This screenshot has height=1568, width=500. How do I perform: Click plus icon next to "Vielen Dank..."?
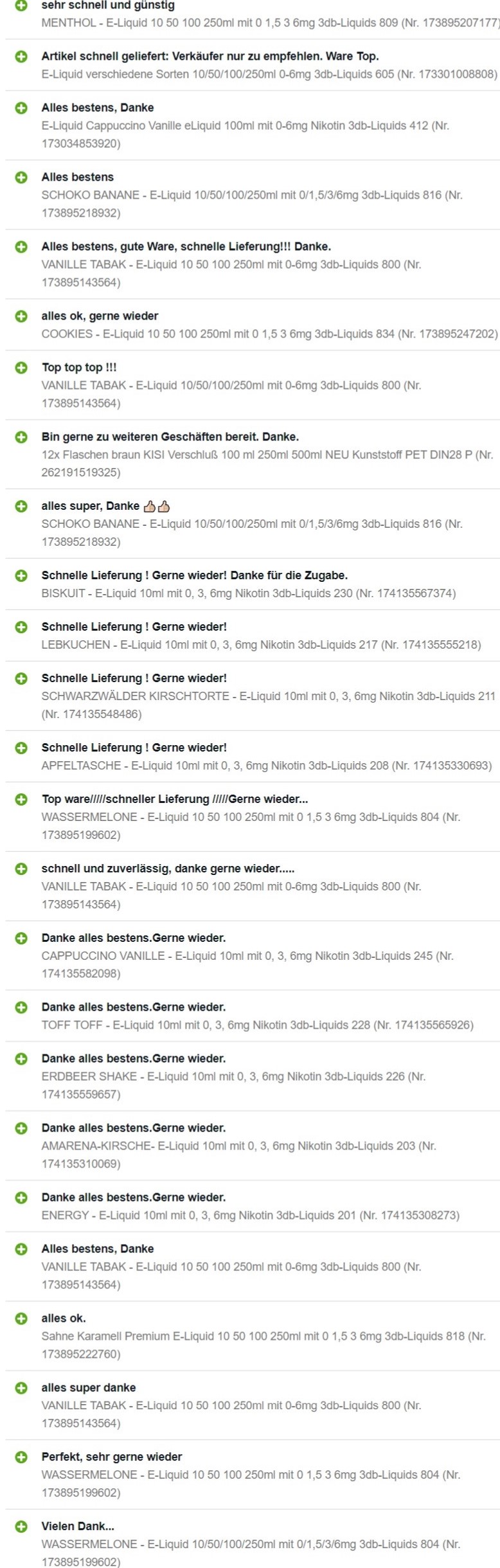(x=21, y=1526)
